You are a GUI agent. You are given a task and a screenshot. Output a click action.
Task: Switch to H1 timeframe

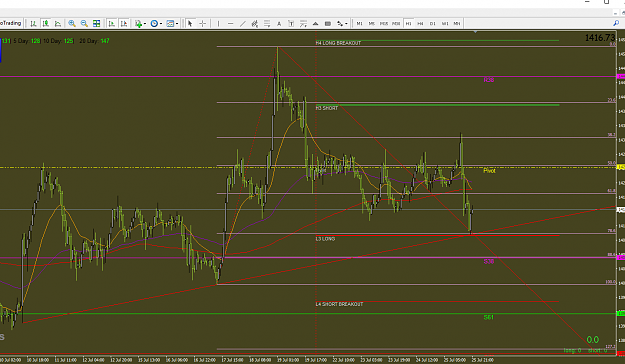click(408, 24)
